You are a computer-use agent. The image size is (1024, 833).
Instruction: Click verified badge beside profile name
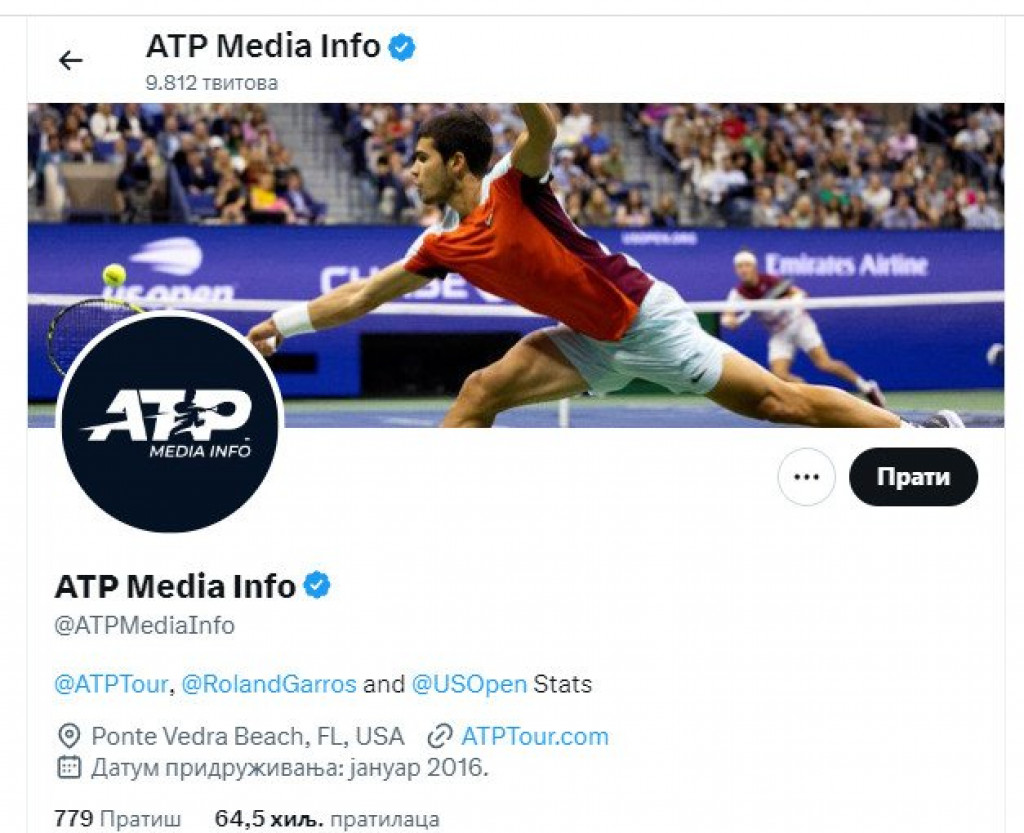[x=317, y=585]
